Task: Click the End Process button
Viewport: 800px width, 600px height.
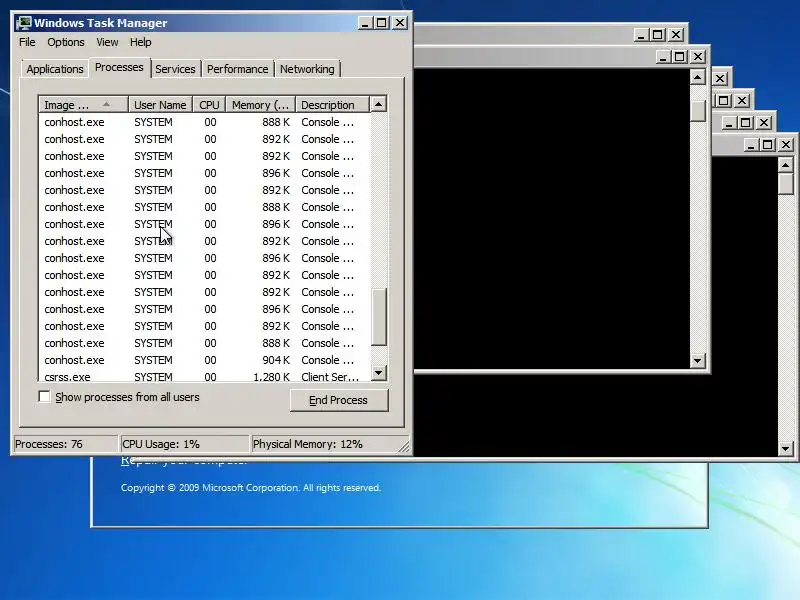Action: [x=339, y=400]
